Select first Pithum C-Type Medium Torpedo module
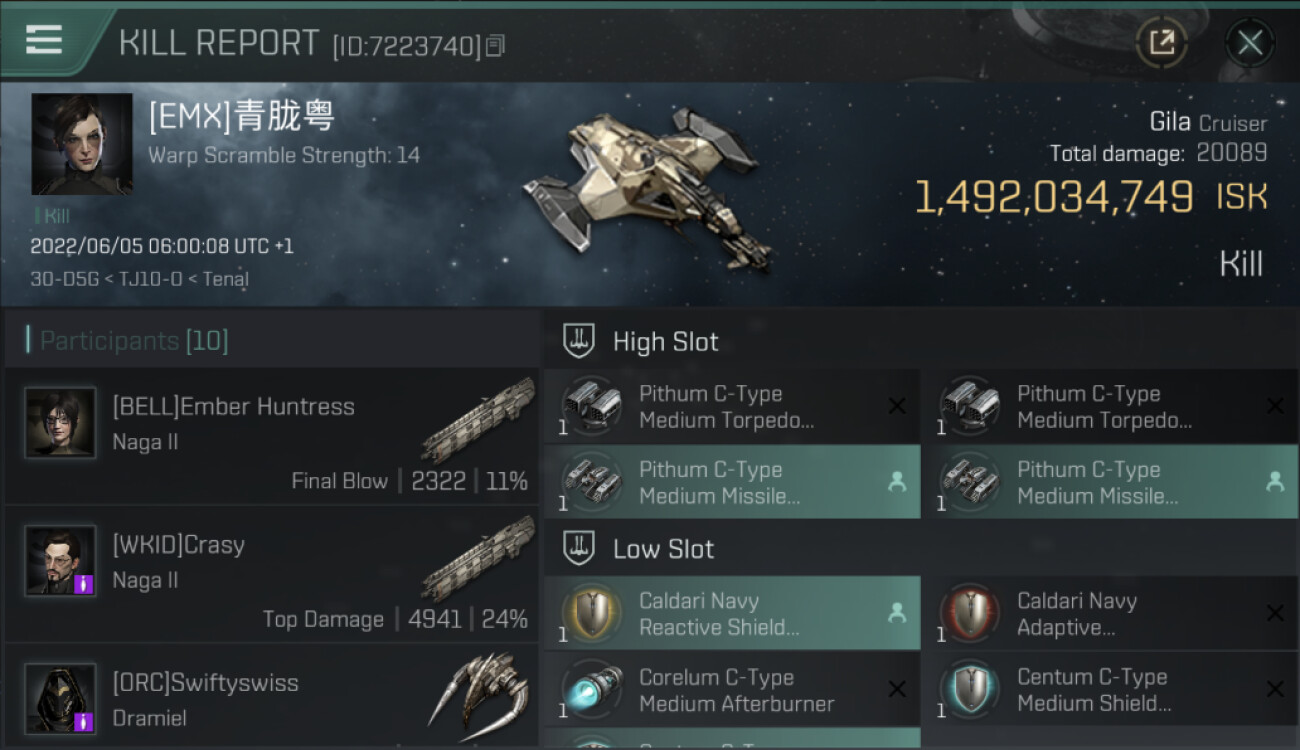Screen dimensions: 1300x750 [732, 407]
